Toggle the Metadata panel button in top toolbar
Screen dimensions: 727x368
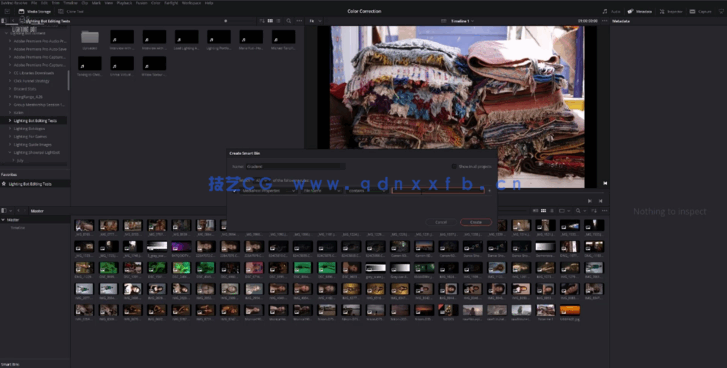tap(640, 11)
